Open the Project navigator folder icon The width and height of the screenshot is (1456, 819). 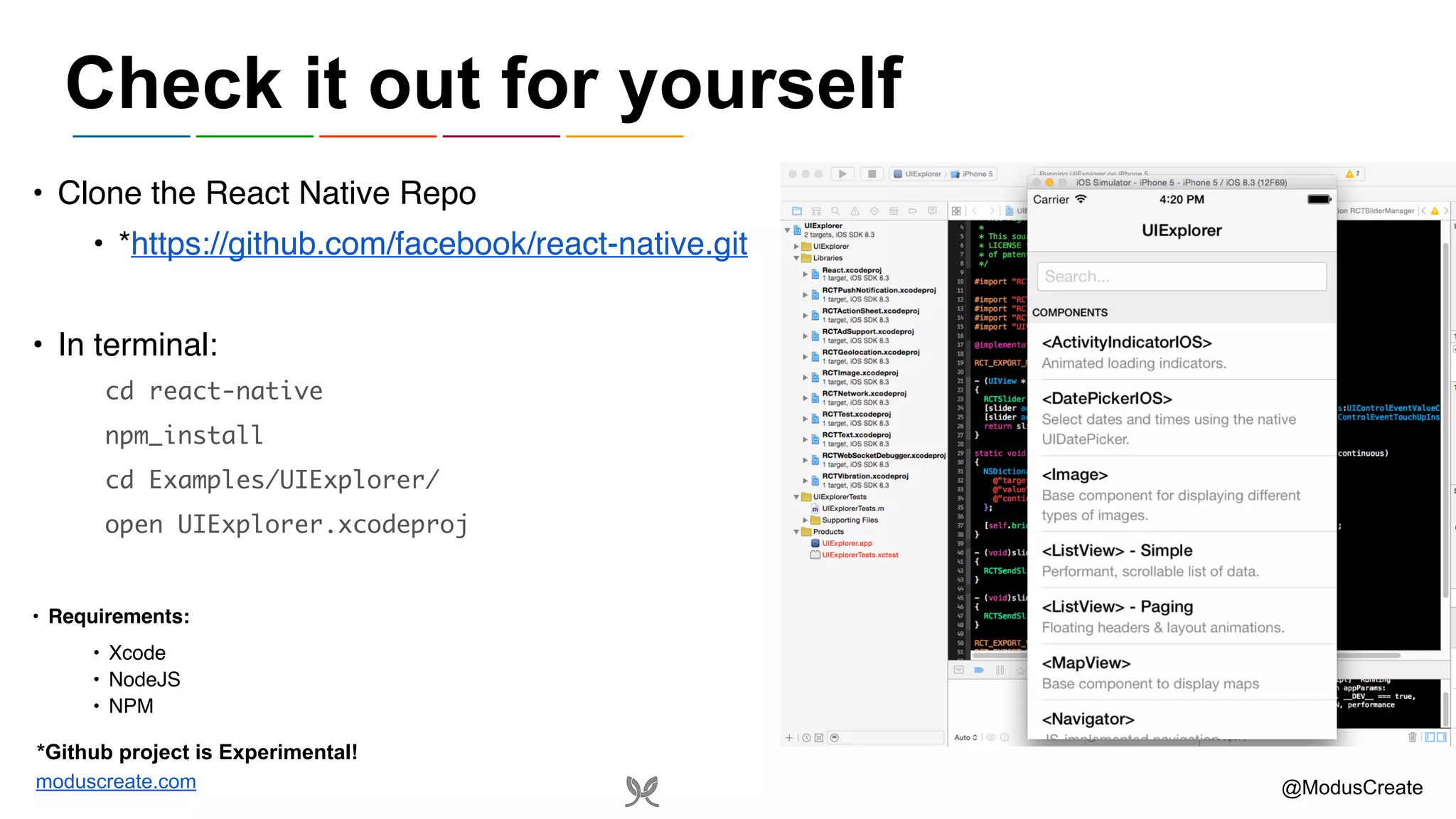797,211
